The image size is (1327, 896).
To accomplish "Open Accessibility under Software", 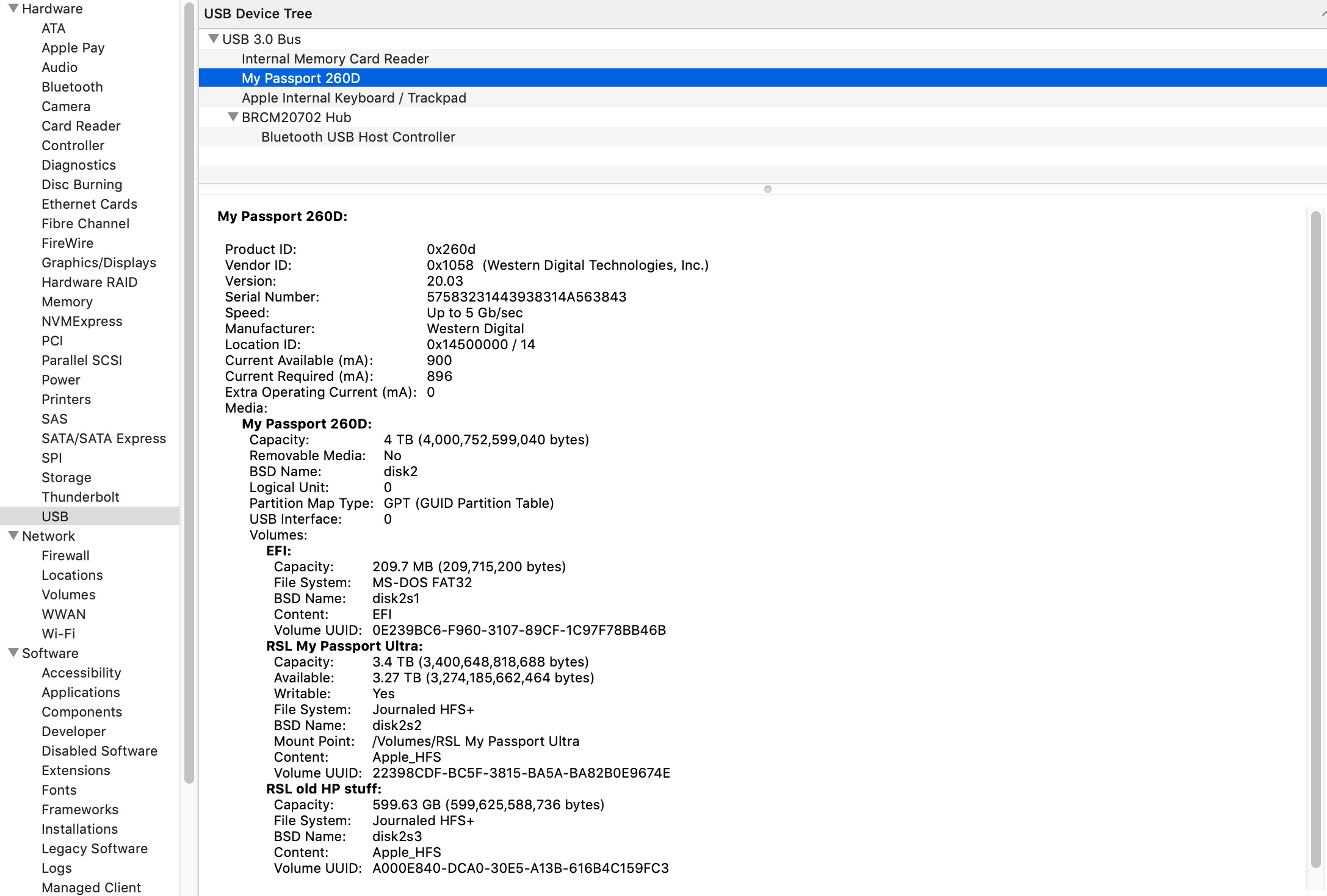I will (x=81, y=673).
